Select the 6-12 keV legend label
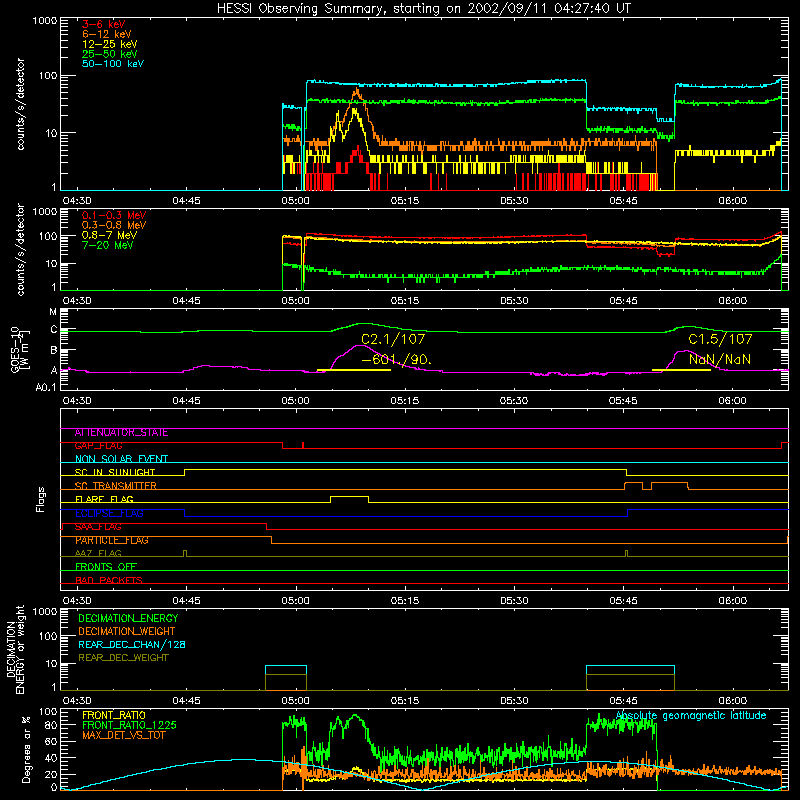800x800 pixels. point(107,34)
